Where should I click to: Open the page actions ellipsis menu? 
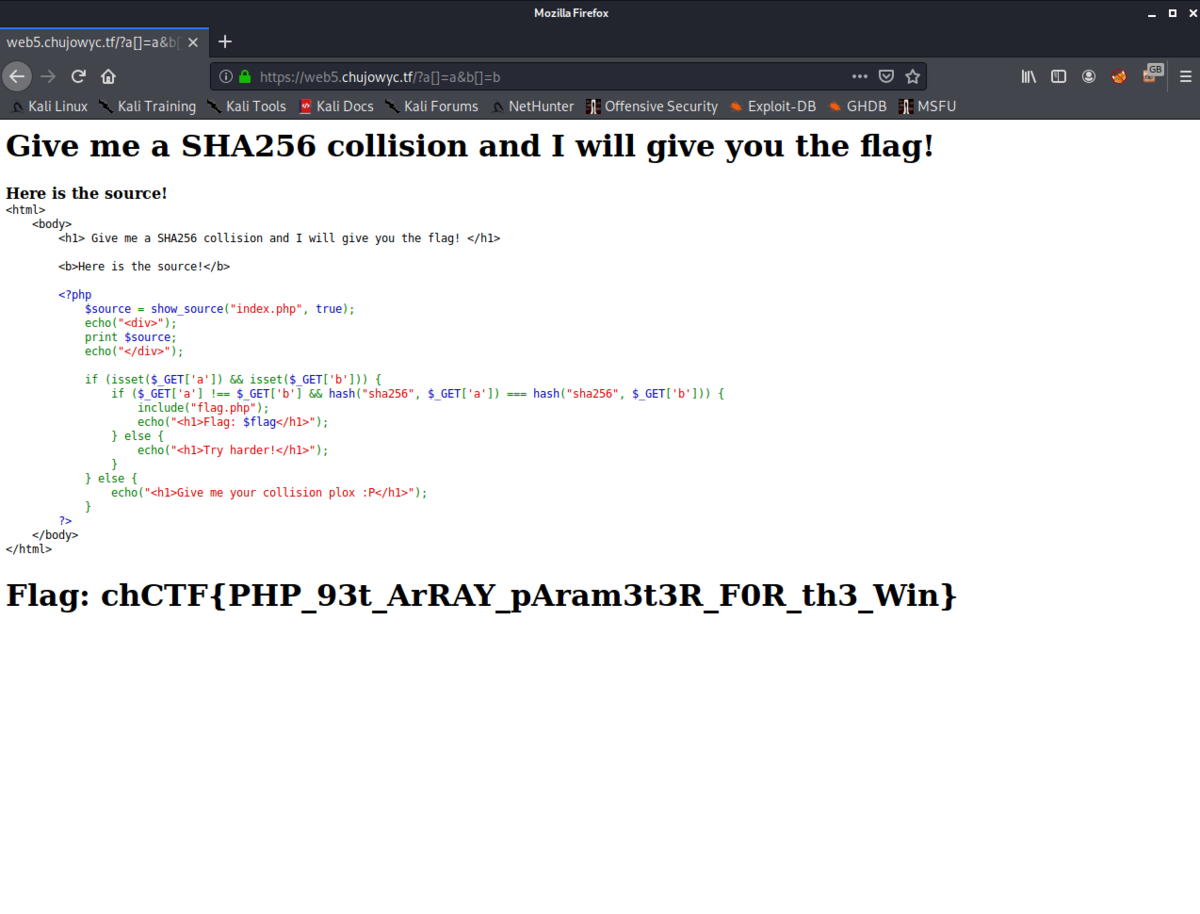coord(859,76)
